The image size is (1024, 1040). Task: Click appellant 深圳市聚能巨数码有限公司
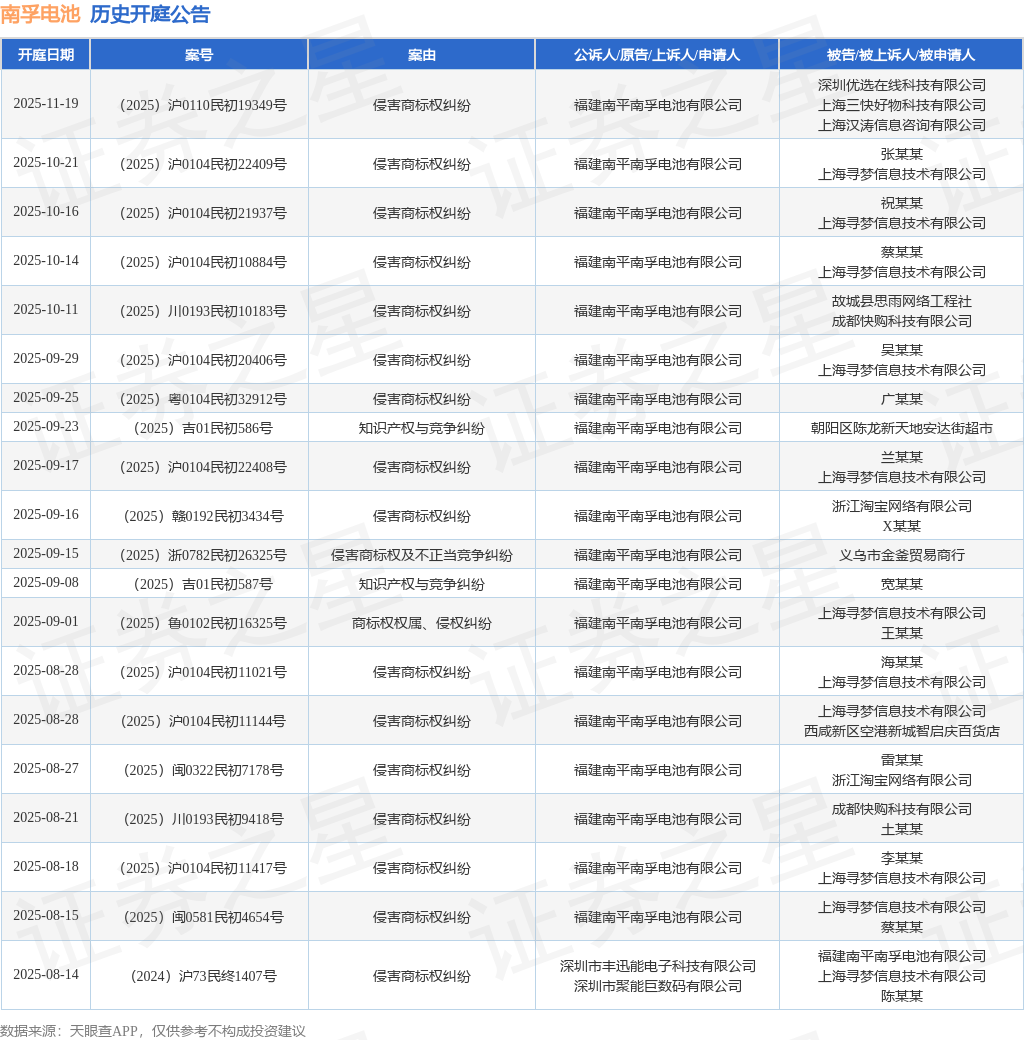click(657, 987)
